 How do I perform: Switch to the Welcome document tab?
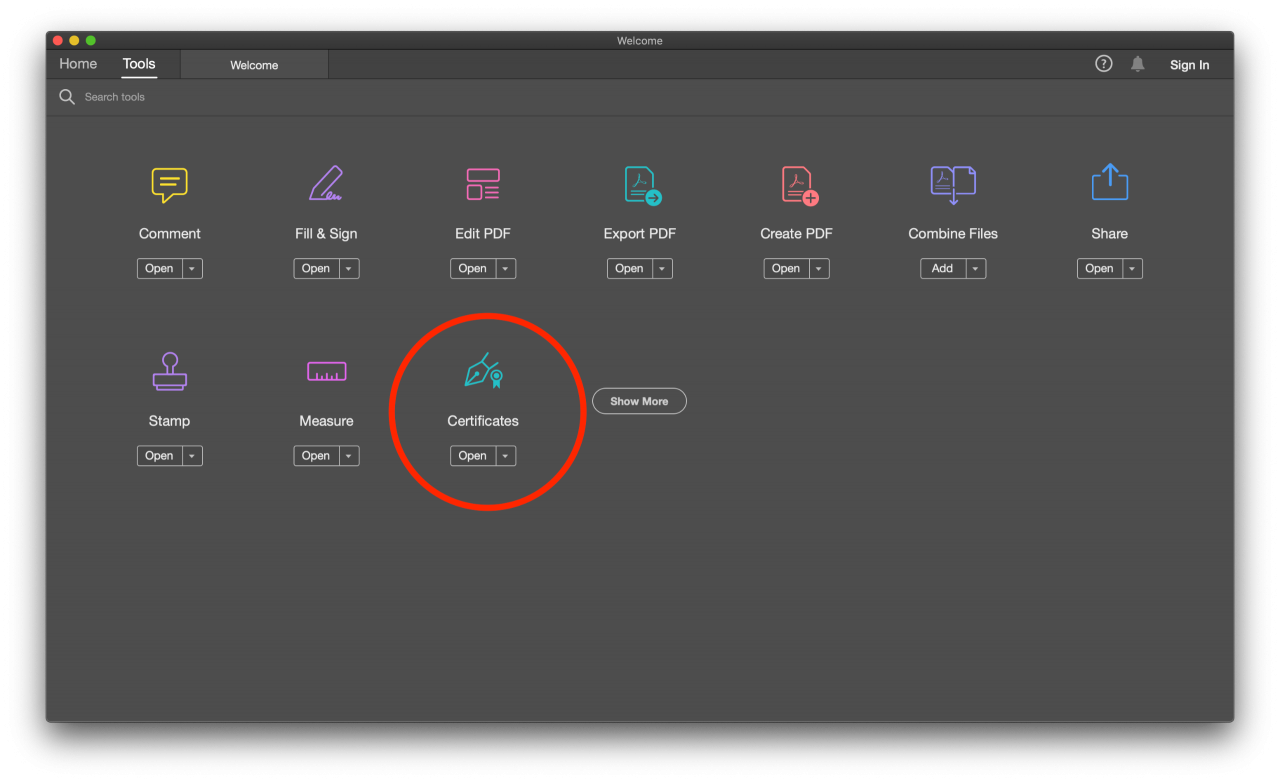click(x=254, y=65)
